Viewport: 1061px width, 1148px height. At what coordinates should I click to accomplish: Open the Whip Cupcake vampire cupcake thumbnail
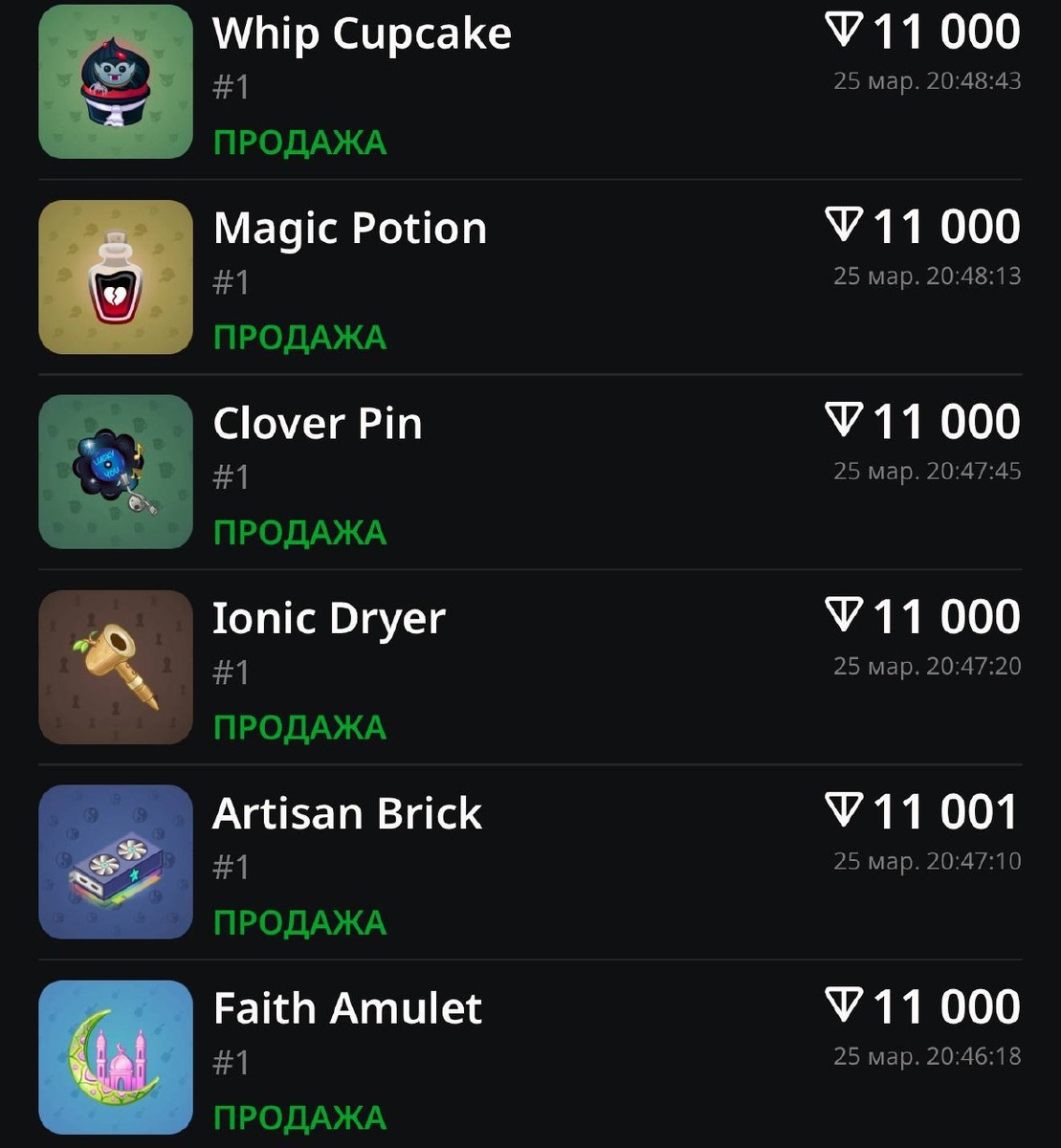(x=116, y=81)
